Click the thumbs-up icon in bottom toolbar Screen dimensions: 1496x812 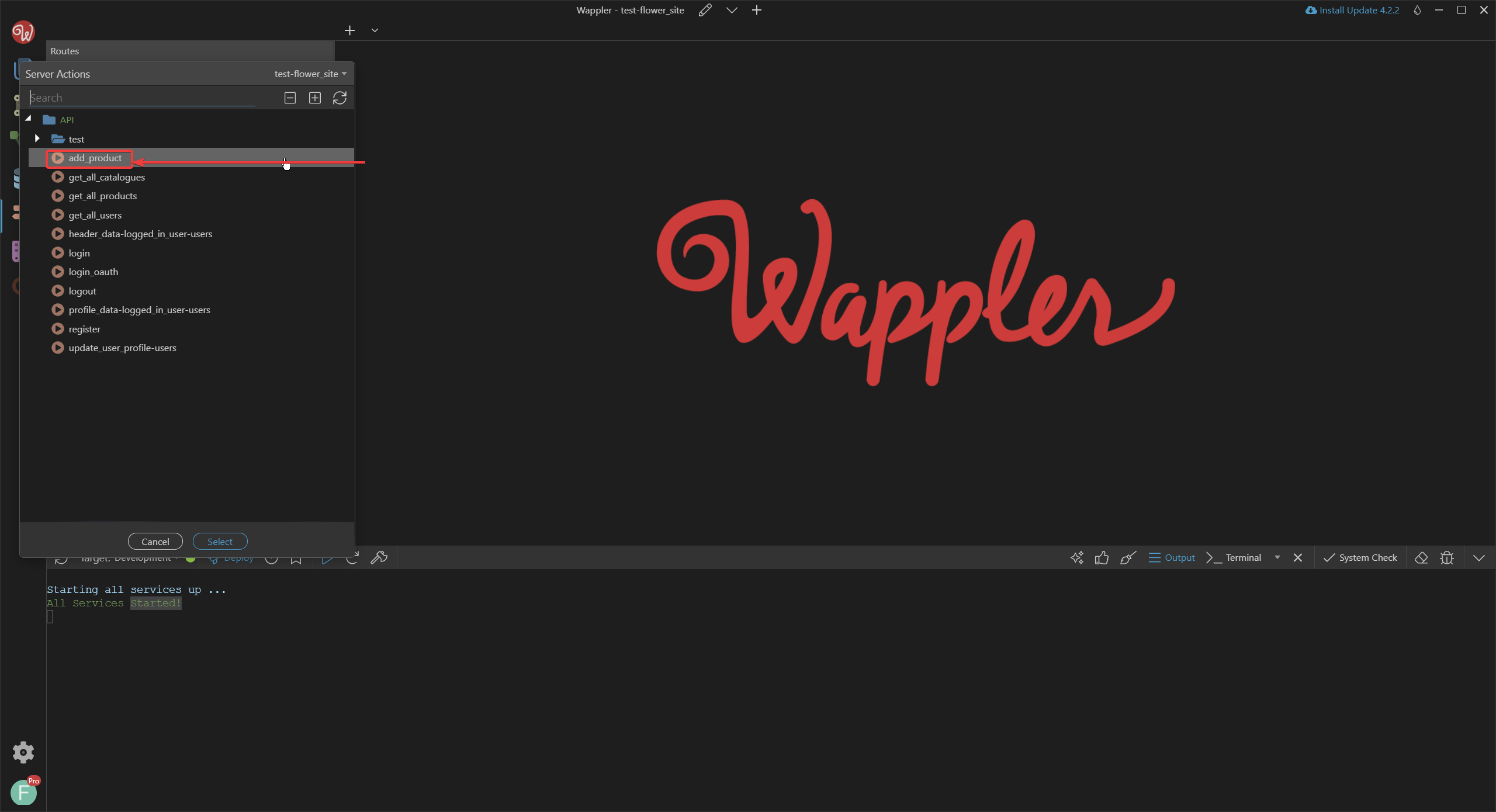point(1102,558)
